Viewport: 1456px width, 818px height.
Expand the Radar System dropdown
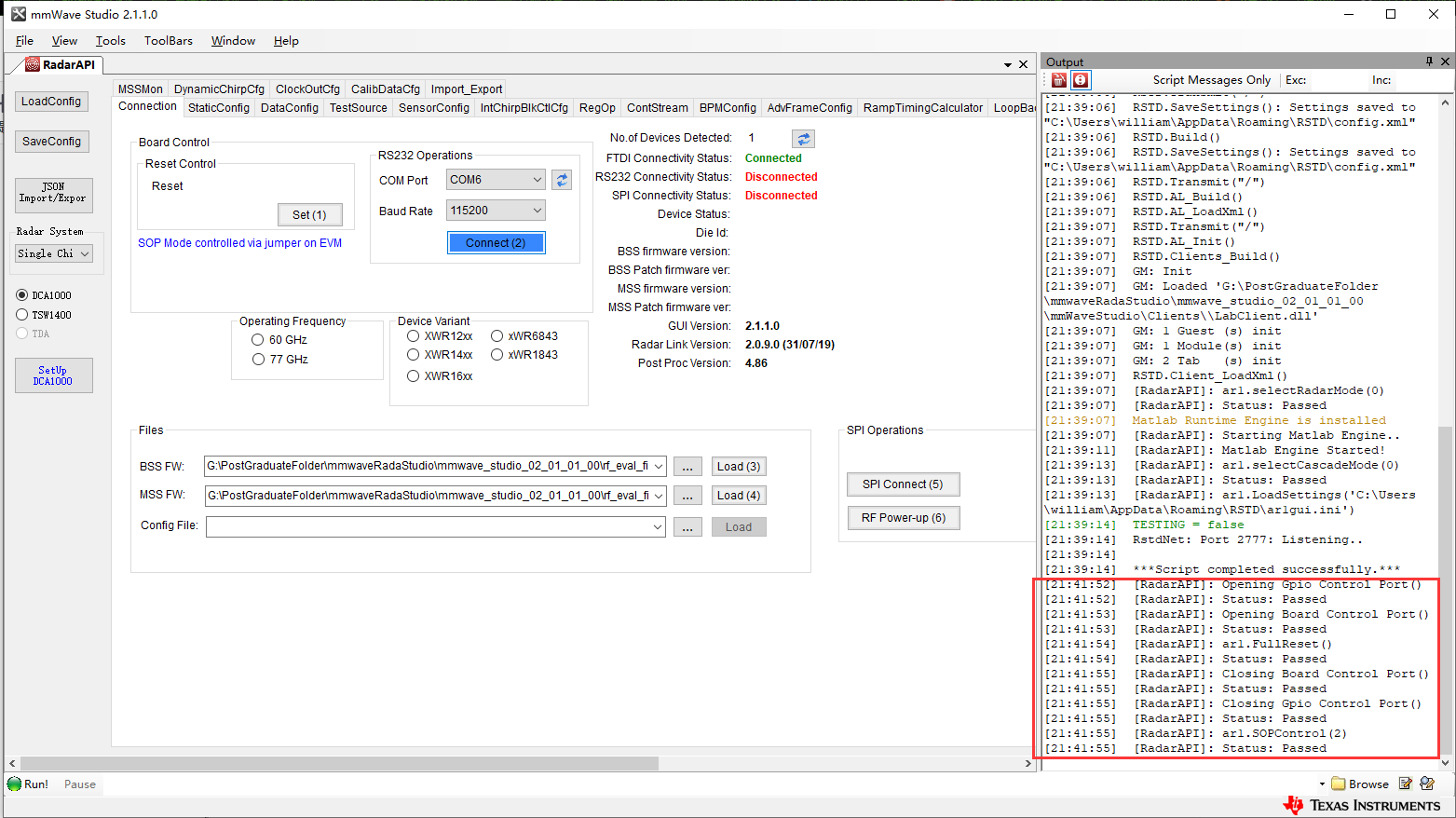(x=85, y=253)
